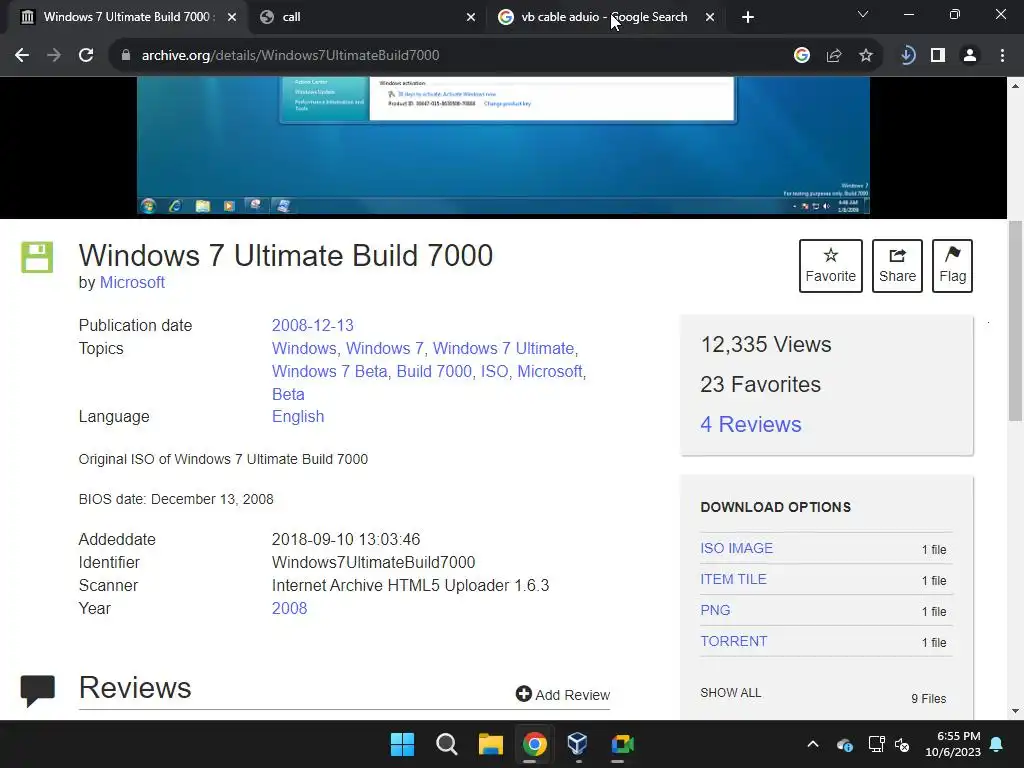This screenshot has width=1024, height=768.
Task: Open the Chrome downloads icon
Action: [907, 56]
